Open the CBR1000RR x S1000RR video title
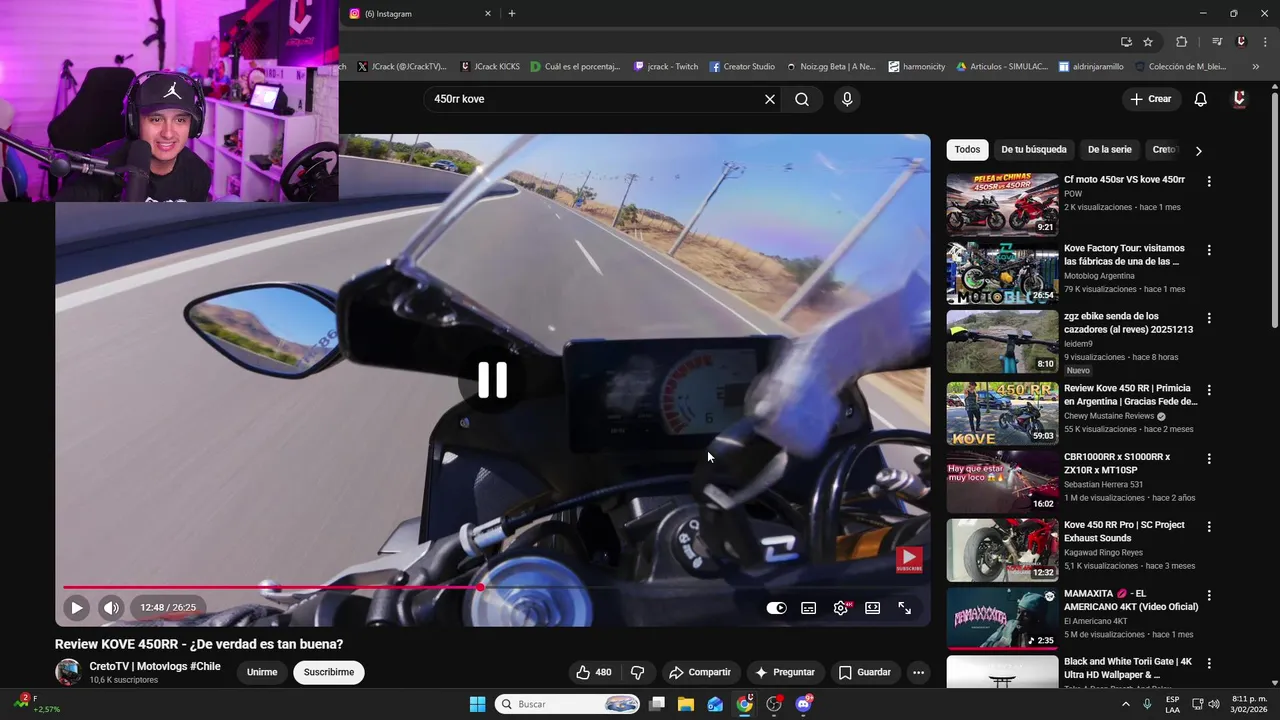Viewport: 1280px width, 720px height. 1117,463
